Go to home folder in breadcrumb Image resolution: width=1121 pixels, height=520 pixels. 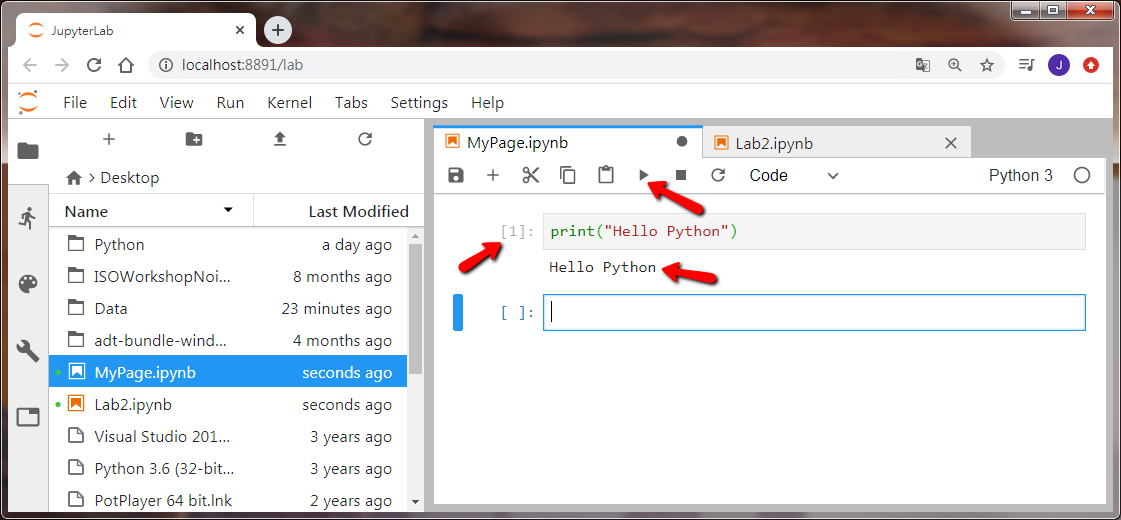[74, 177]
